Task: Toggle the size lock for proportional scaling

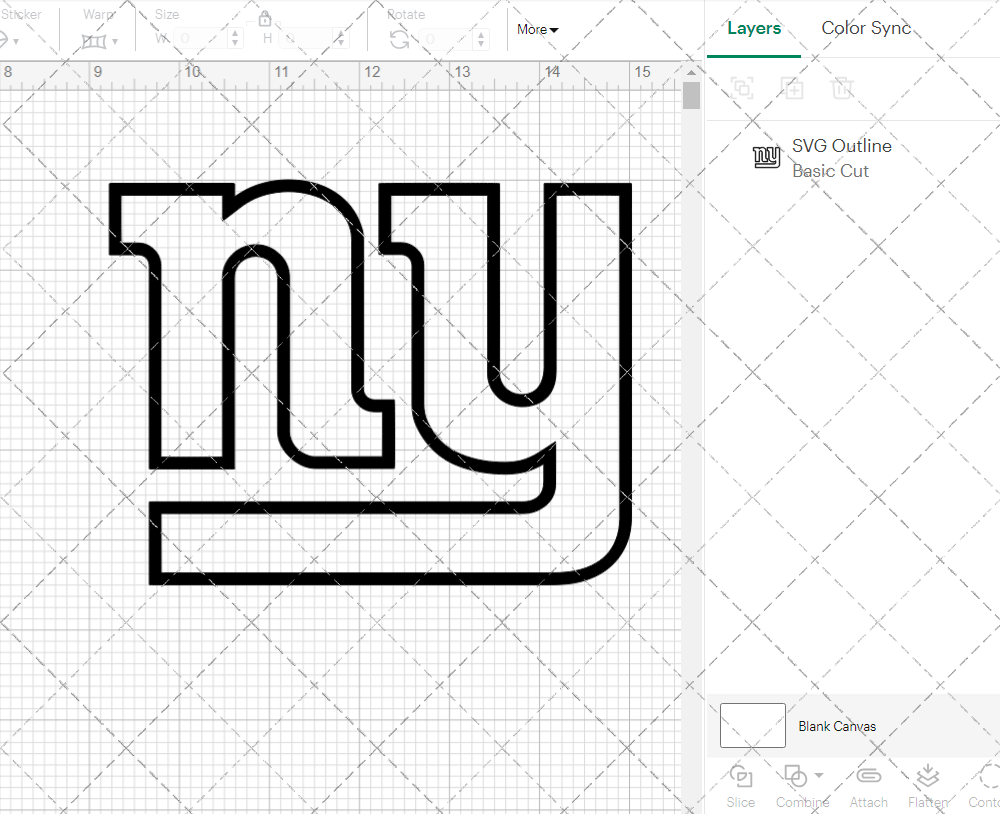Action: (265, 18)
